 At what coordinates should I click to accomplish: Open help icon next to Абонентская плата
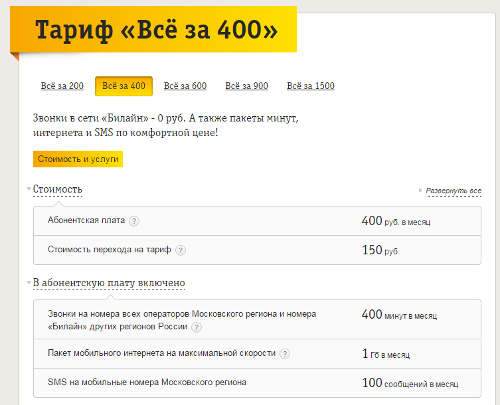134,221
